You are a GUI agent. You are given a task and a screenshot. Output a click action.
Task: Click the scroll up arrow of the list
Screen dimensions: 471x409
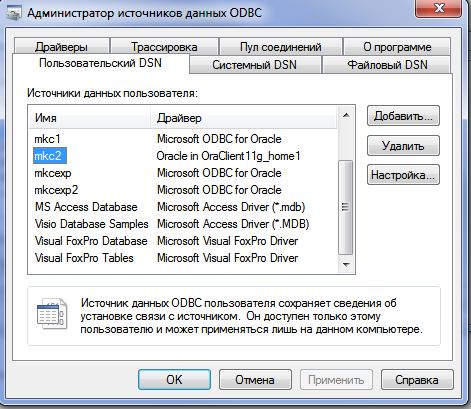tap(346, 115)
